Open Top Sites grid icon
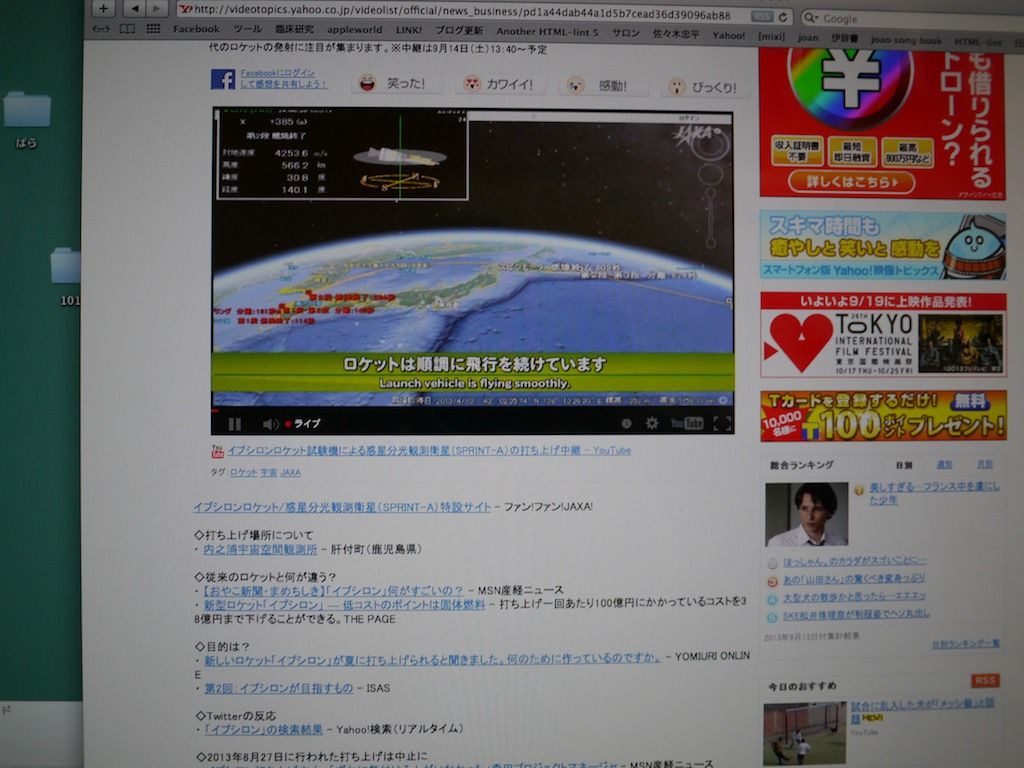The image size is (1024, 768). tap(153, 29)
